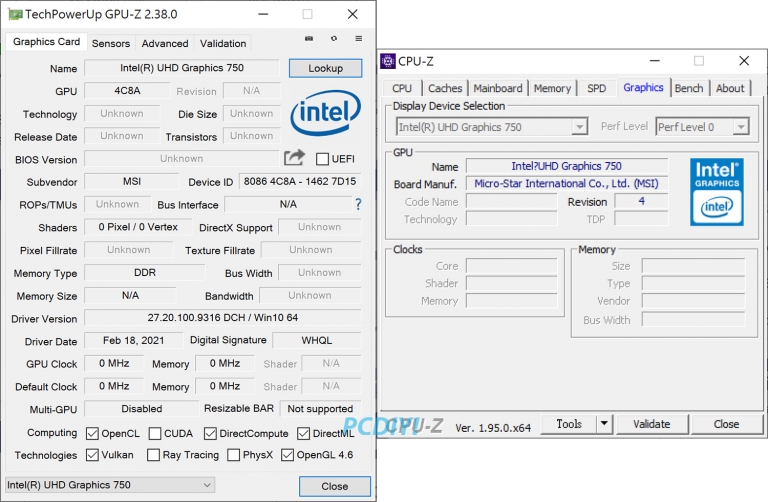This screenshot has width=768, height=502.
Task: Open the About tab in CPU-Z
Action: pyautogui.click(x=730, y=89)
